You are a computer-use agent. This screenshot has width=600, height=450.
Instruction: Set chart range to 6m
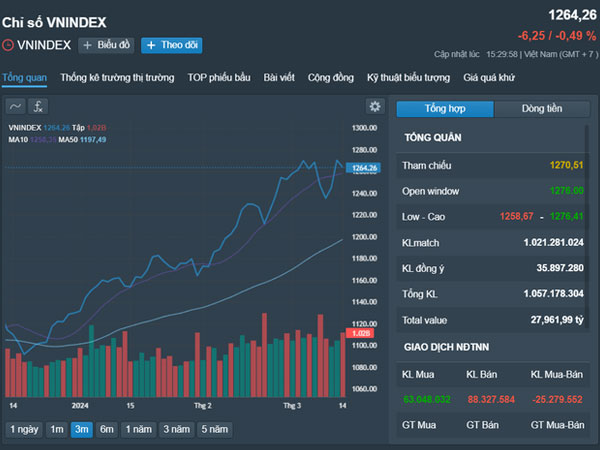coord(107,429)
